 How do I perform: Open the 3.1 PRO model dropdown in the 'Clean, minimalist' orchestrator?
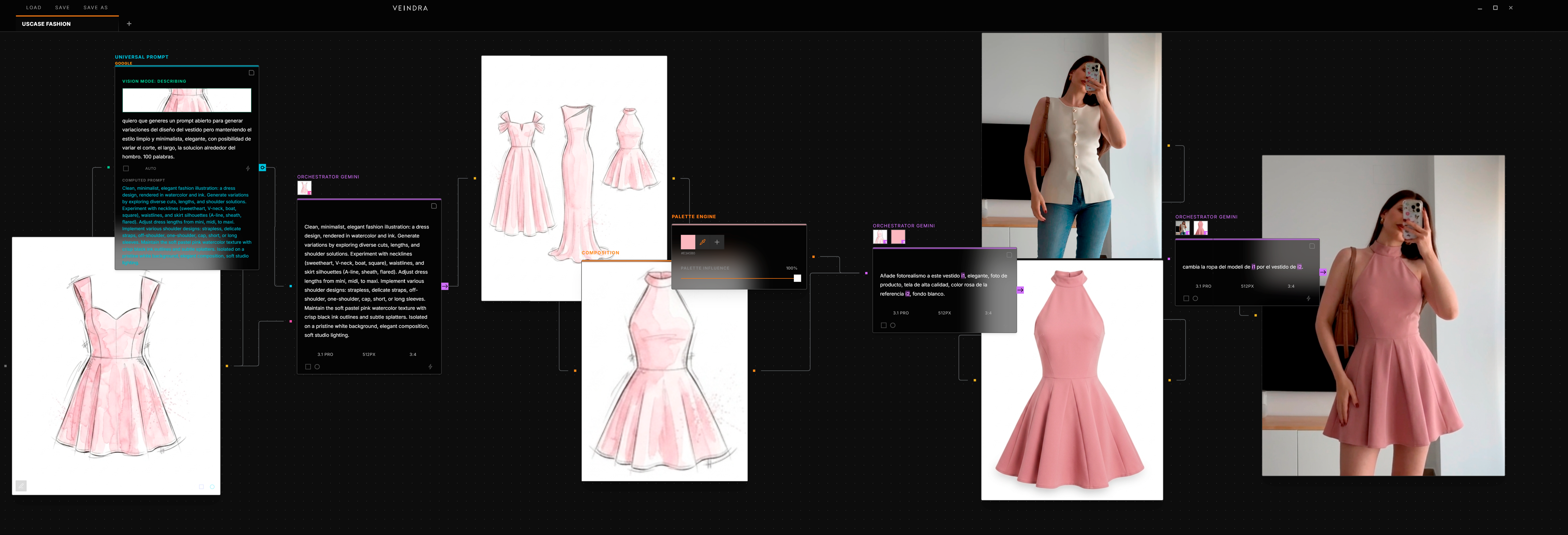tap(325, 354)
